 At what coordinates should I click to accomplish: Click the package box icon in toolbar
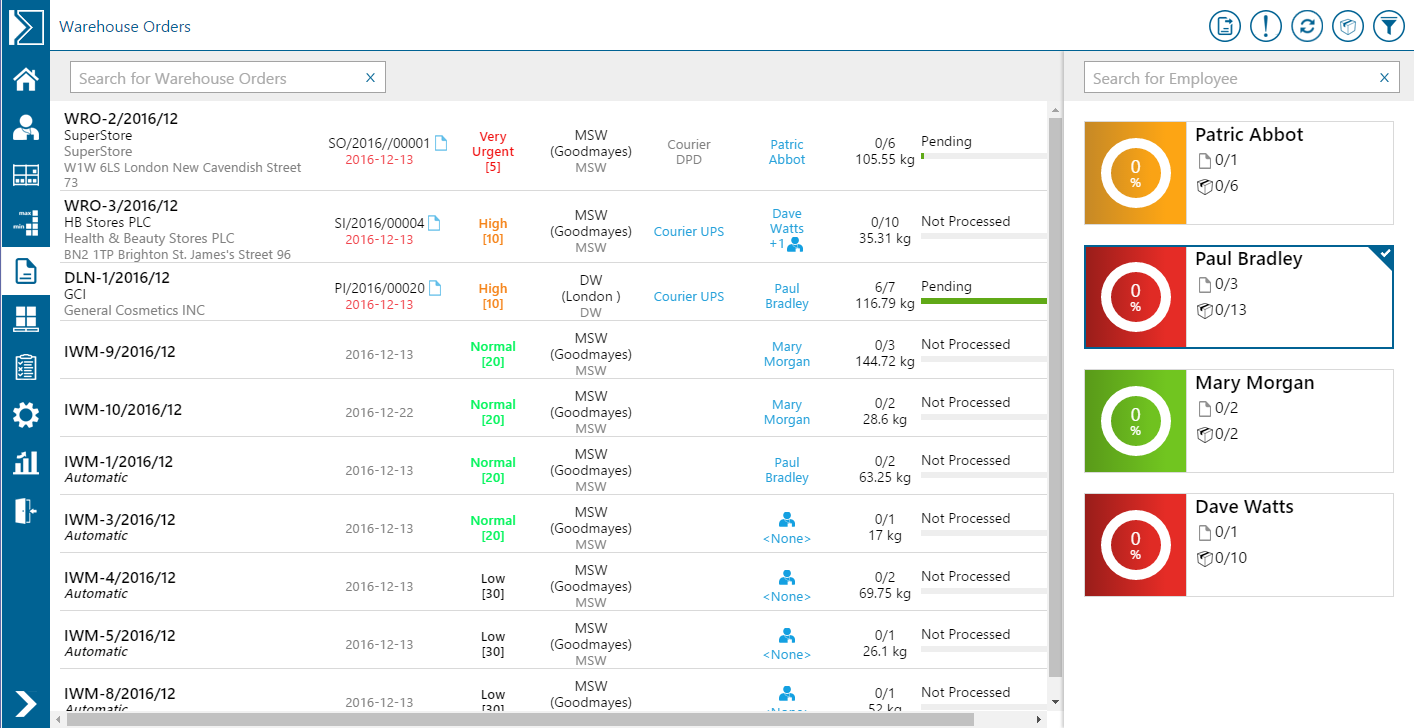point(1347,26)
